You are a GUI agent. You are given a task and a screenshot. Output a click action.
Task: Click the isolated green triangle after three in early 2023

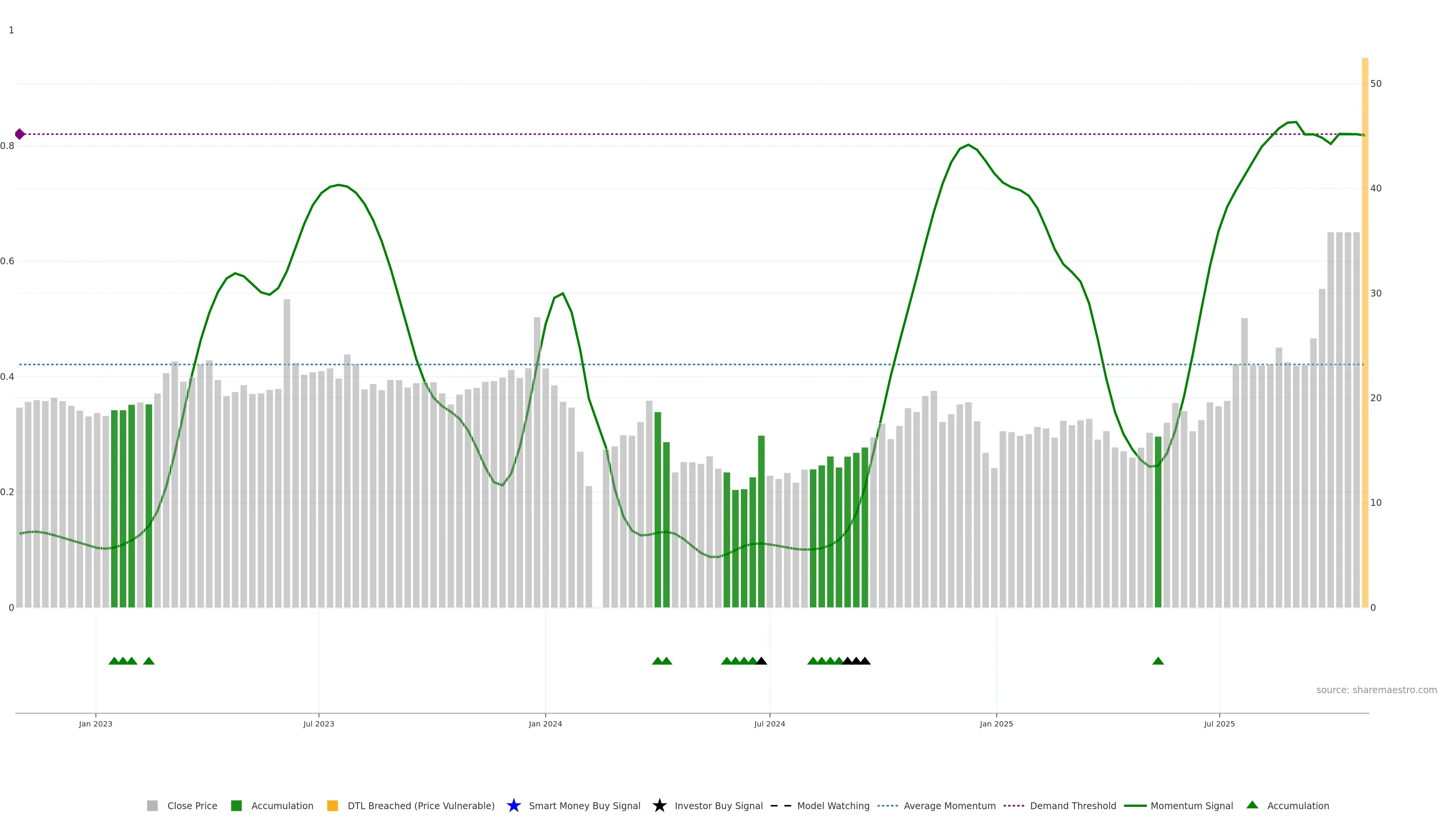pyautogui.click(x=149, y=661)
